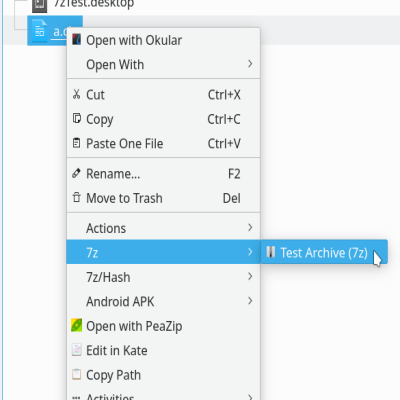Expand the Actions submenu arrow
Viewport: 400px width, 400px height.
[x=250, y=228]
